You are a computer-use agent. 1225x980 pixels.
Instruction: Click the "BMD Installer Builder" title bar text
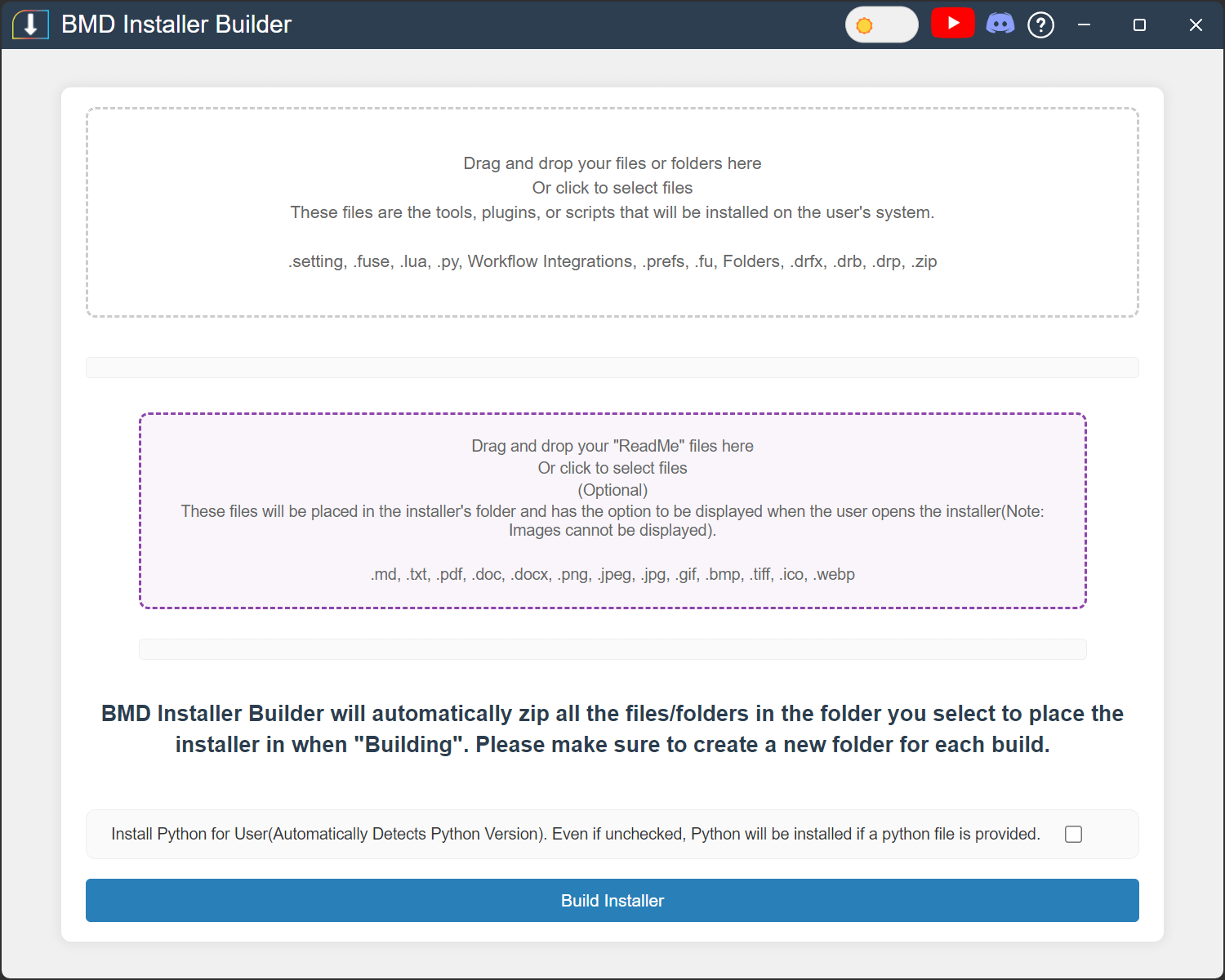(x=176, y=24)
